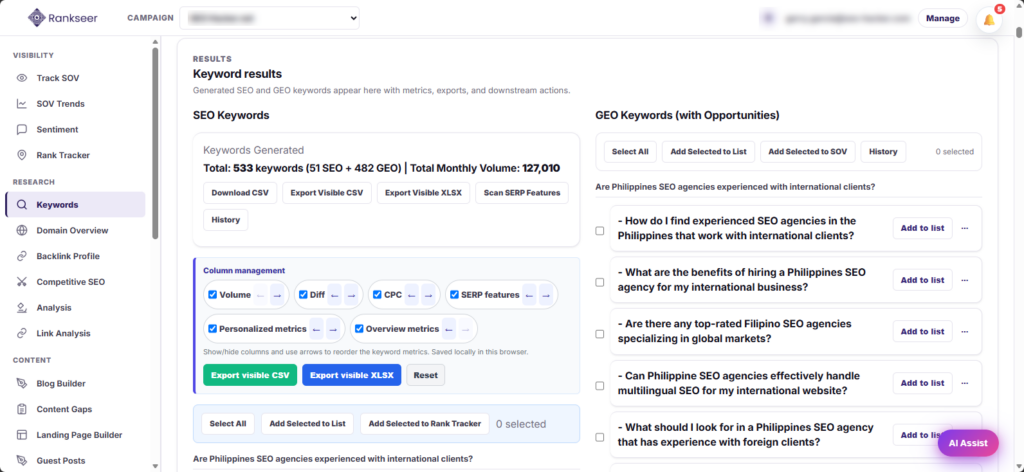Viewport: 1024px width, 472px height.
Task: Click the Reset button in Column management
Action: [x=426, y=375]
